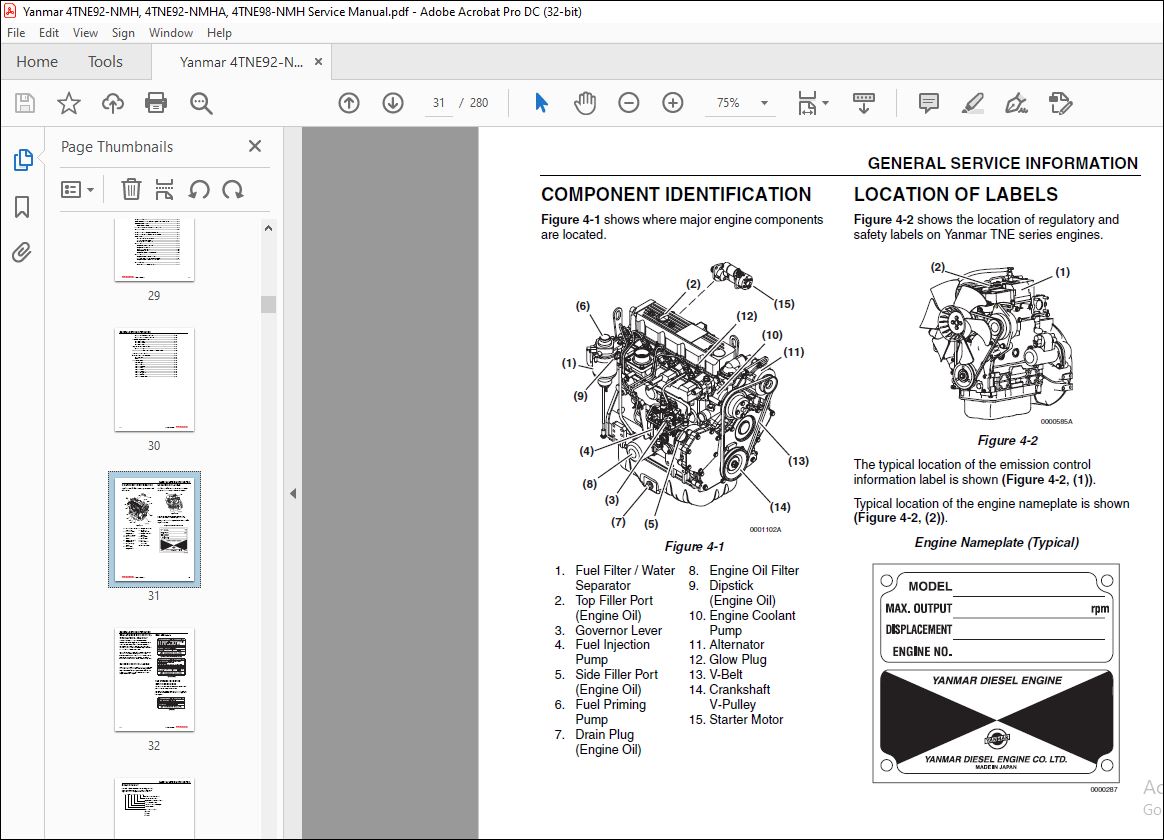Viewport: 1164px width, 840px height.
Task: Open the Help menu
Action: click(219, 33)
